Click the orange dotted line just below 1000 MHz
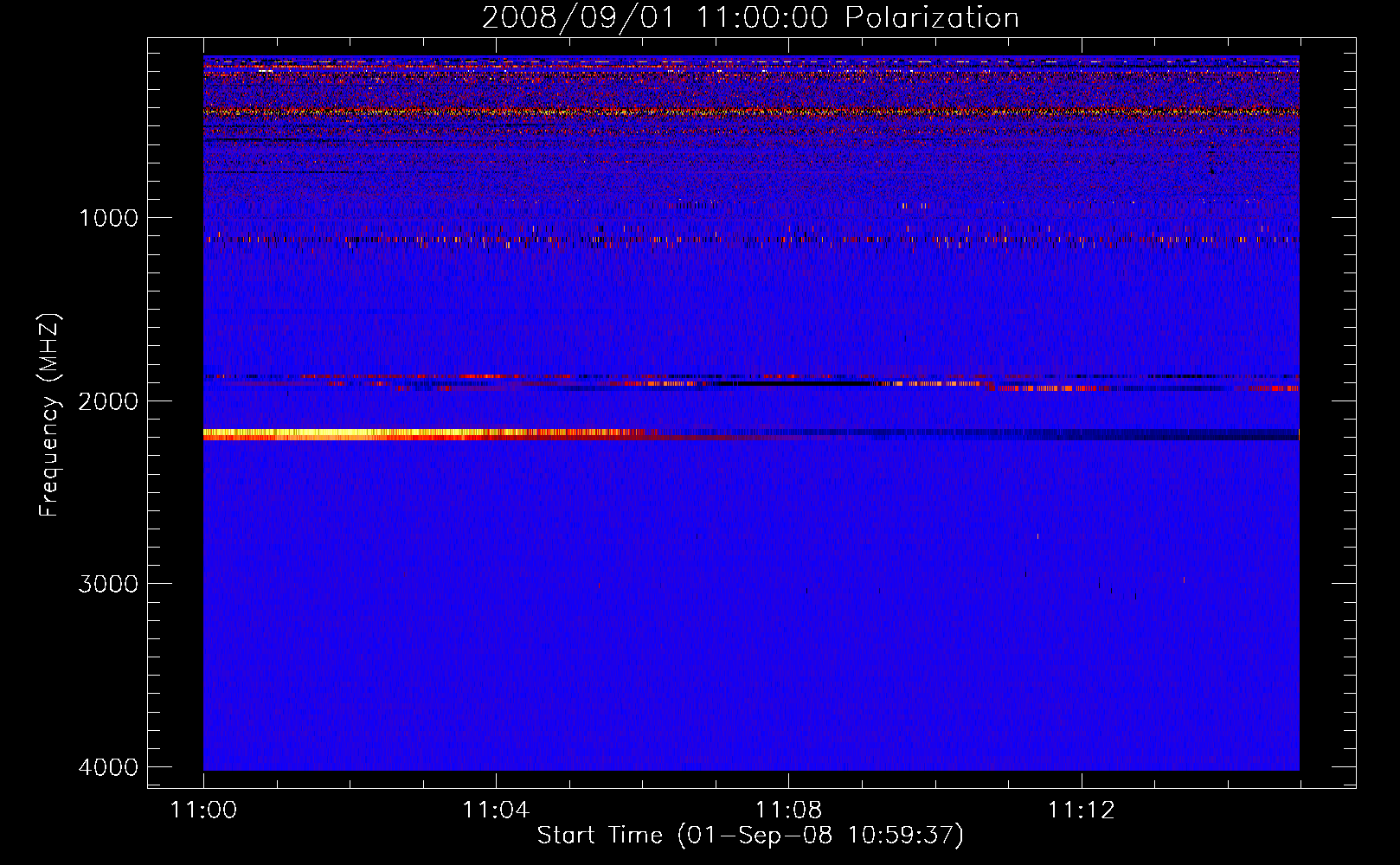 click(x=606, y=240)
